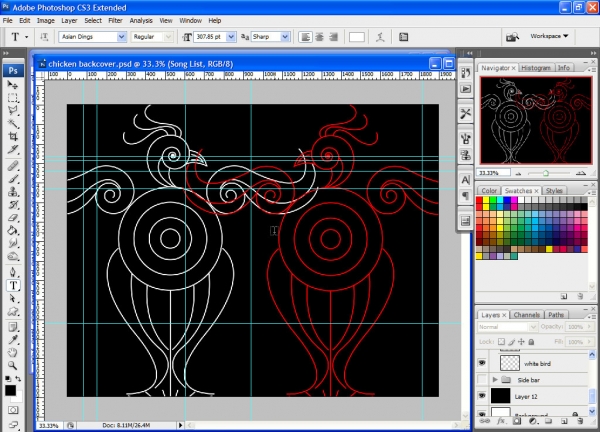Open the layer Opacity dropdown
This screenshot has width=600, height=432.
(589, 327)
